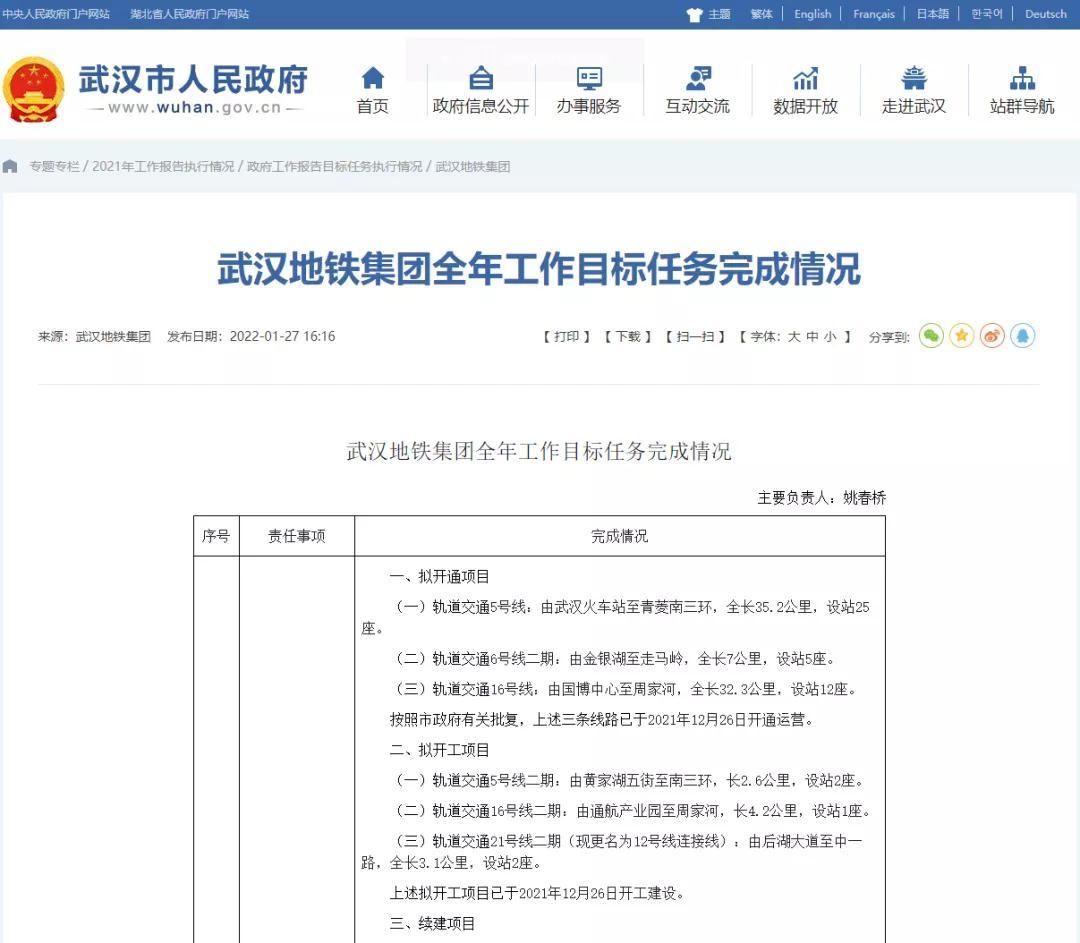This screenshot has height=943, width=1080.
Task: Click the www.wuhan.gov.cn URL text
Action: pyautogui.click(x=195, y=108)
